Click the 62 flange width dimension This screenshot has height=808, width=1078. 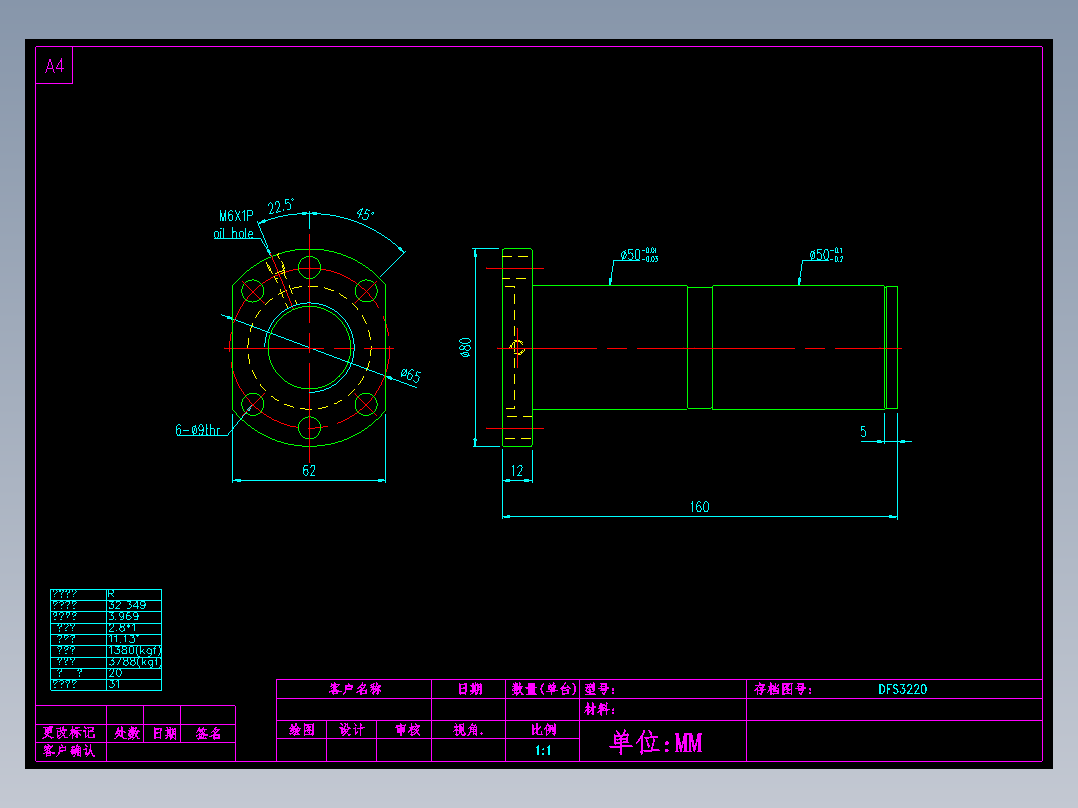point(309,470)
